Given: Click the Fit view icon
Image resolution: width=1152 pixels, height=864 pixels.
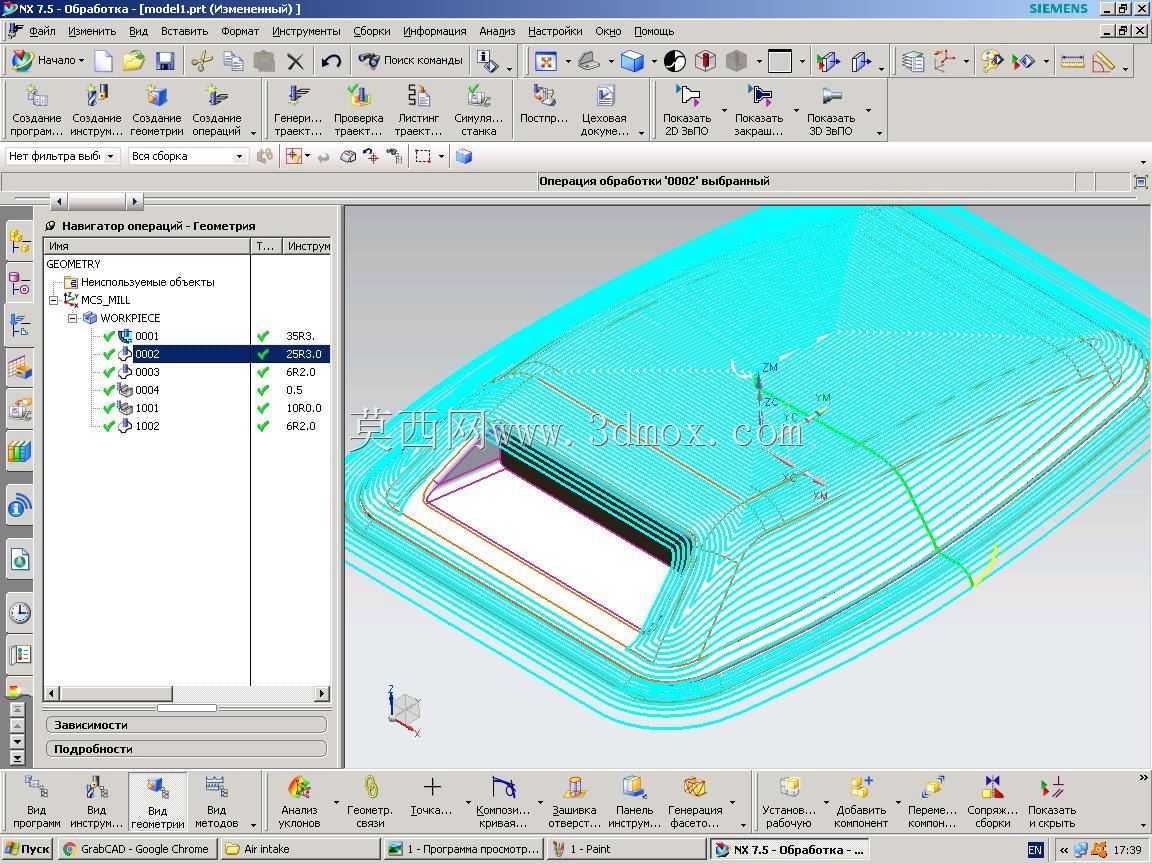Looking at the screenshot, I should pos(546,61).
